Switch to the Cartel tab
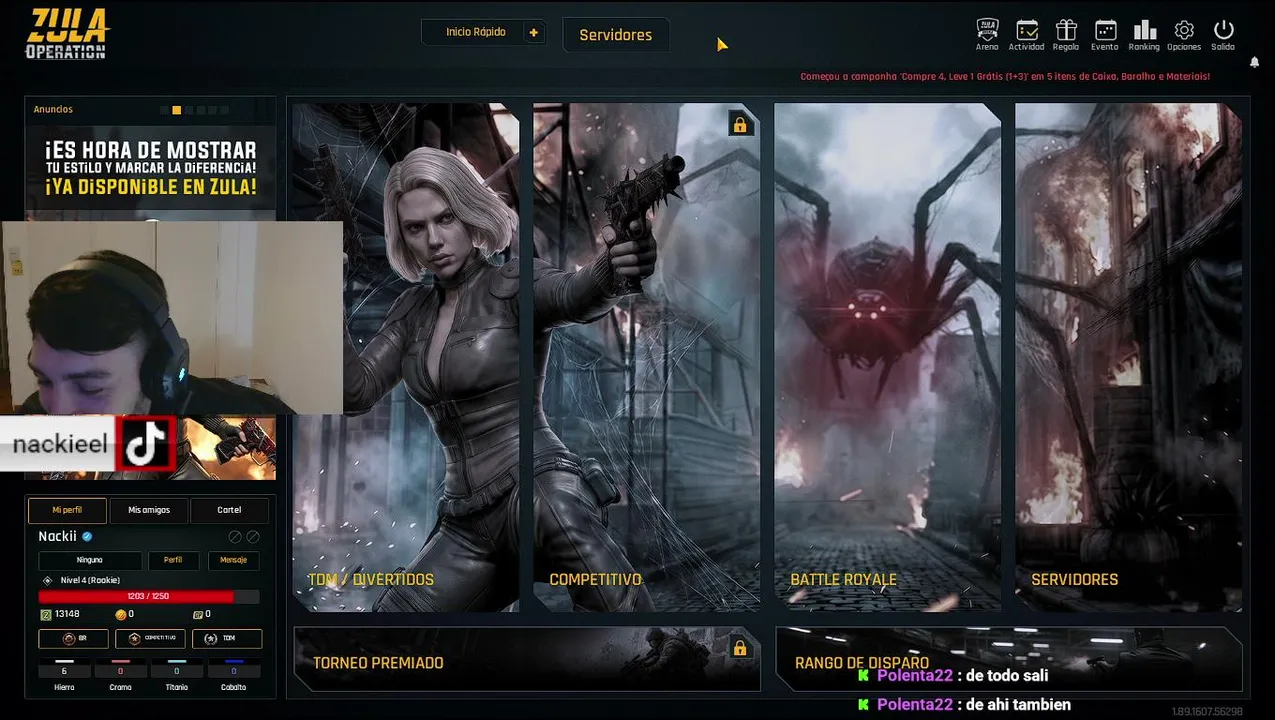This screenshot has width=1275, height=720. [x=229, y=510]
